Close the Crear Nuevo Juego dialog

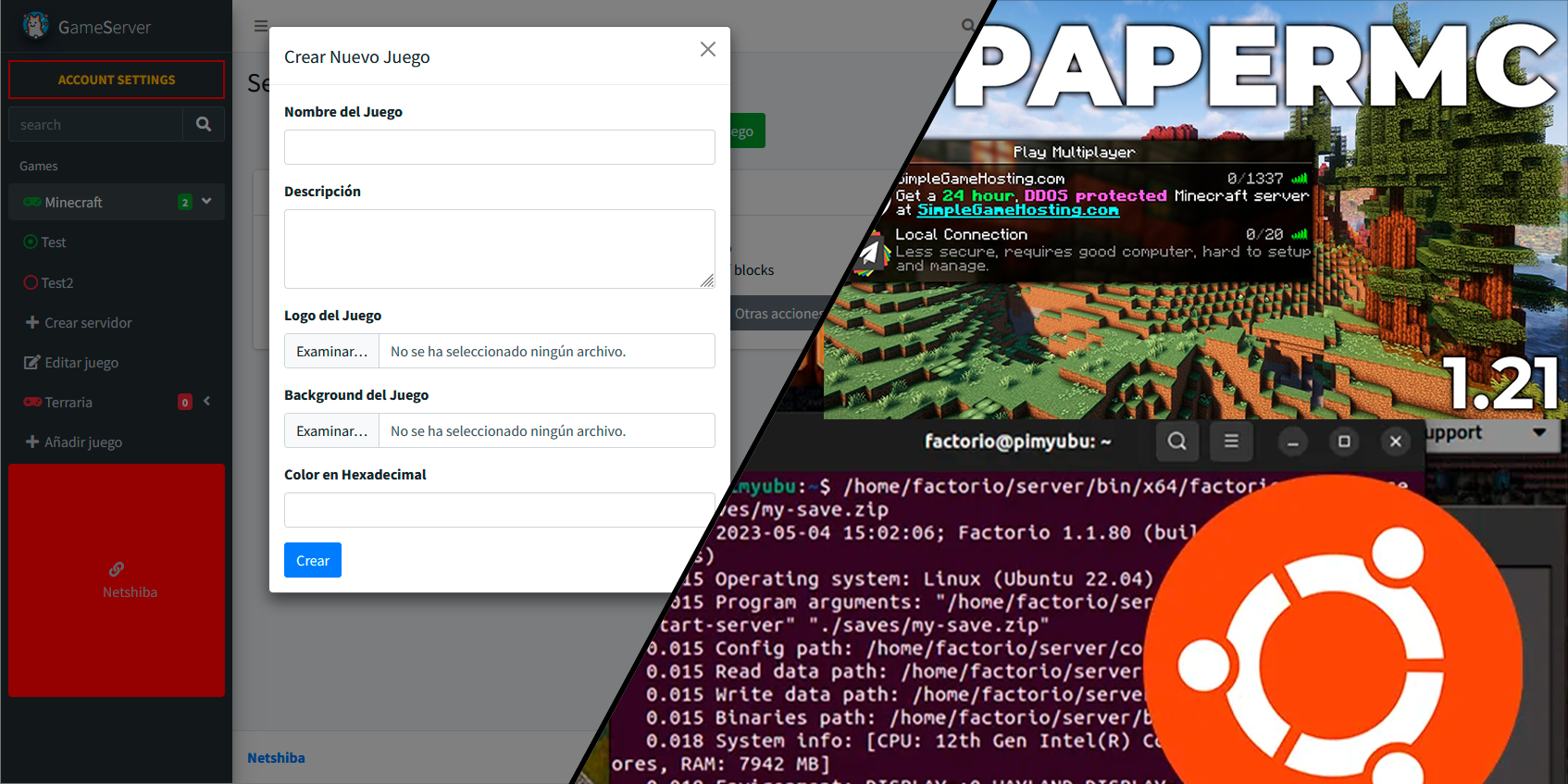[x=707, y=49]
